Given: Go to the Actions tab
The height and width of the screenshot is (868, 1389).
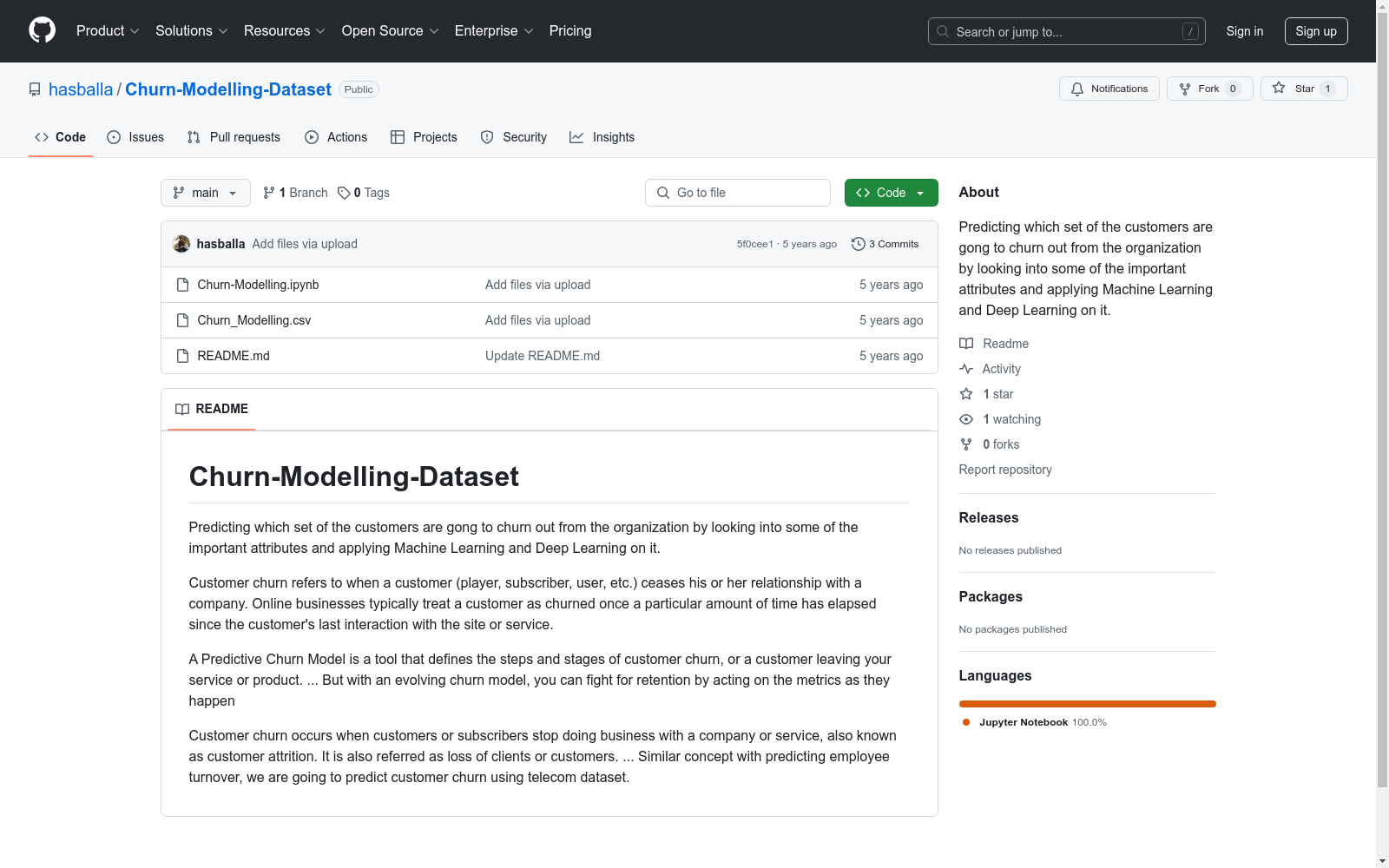Looking at the screenshot, I should (336, 137).
